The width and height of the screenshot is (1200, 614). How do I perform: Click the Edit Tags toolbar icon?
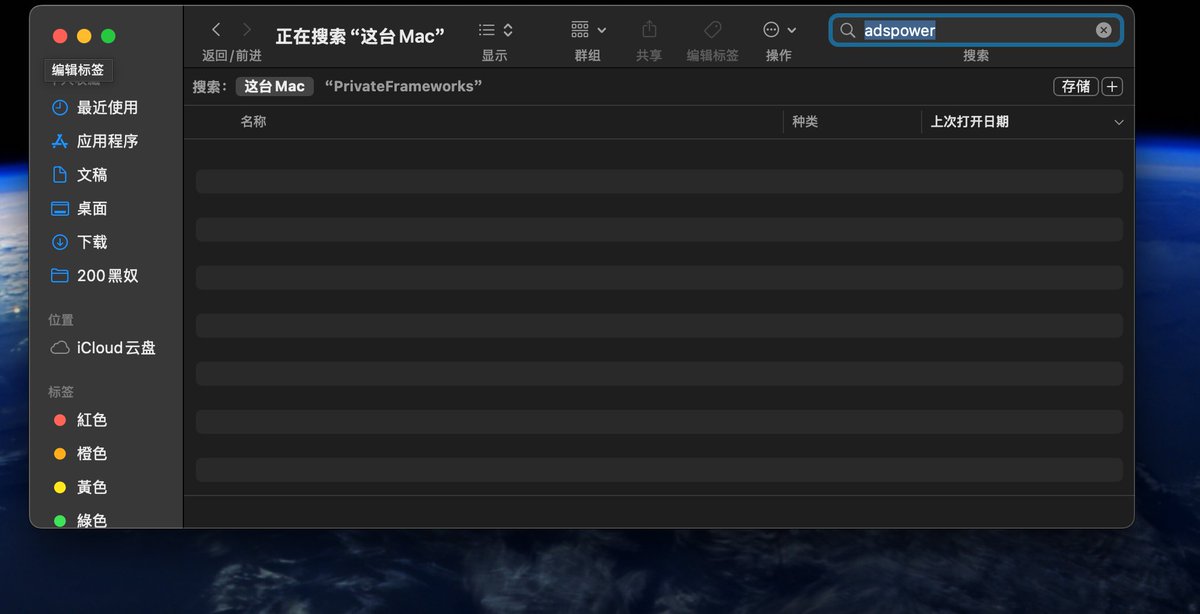[712, 30]
